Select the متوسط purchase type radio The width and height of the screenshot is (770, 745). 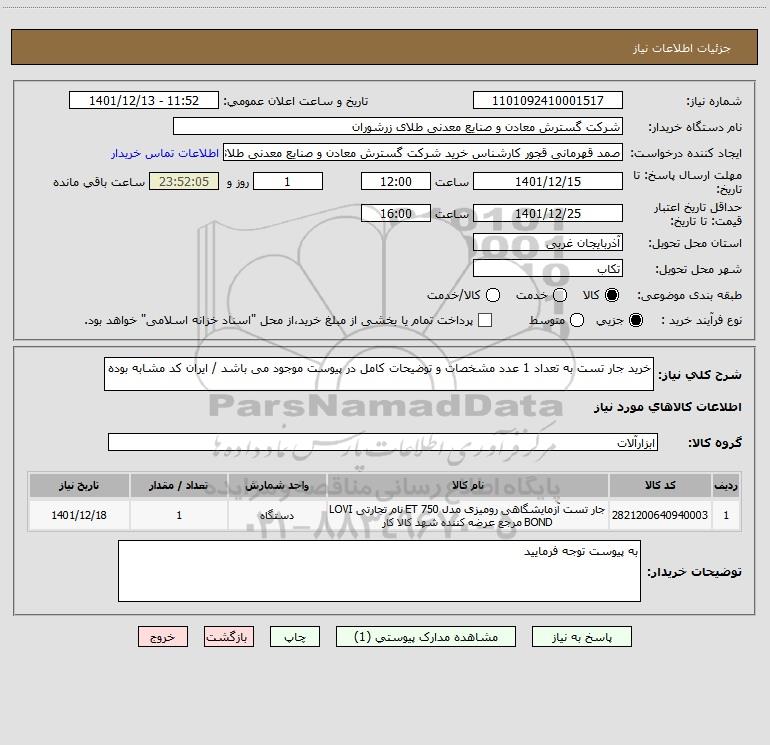pos(577,320)
